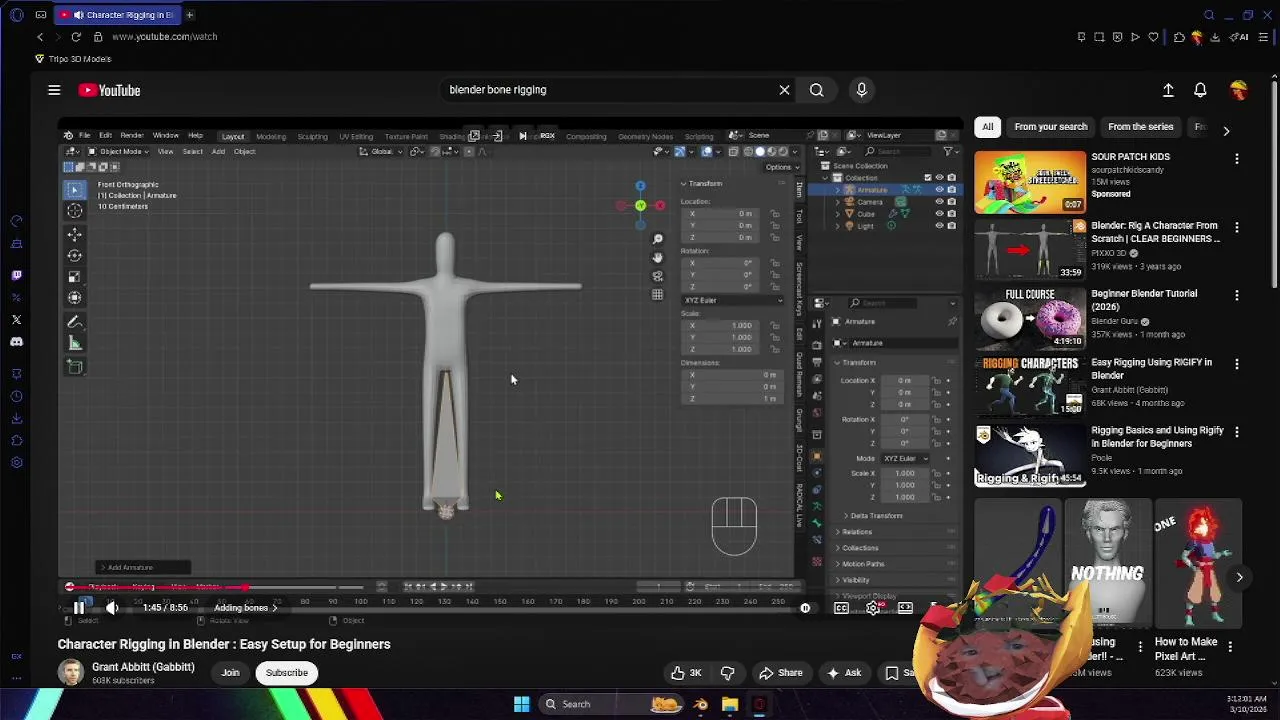Click the Join button
1280x720 pixels.
coord(231,673)
